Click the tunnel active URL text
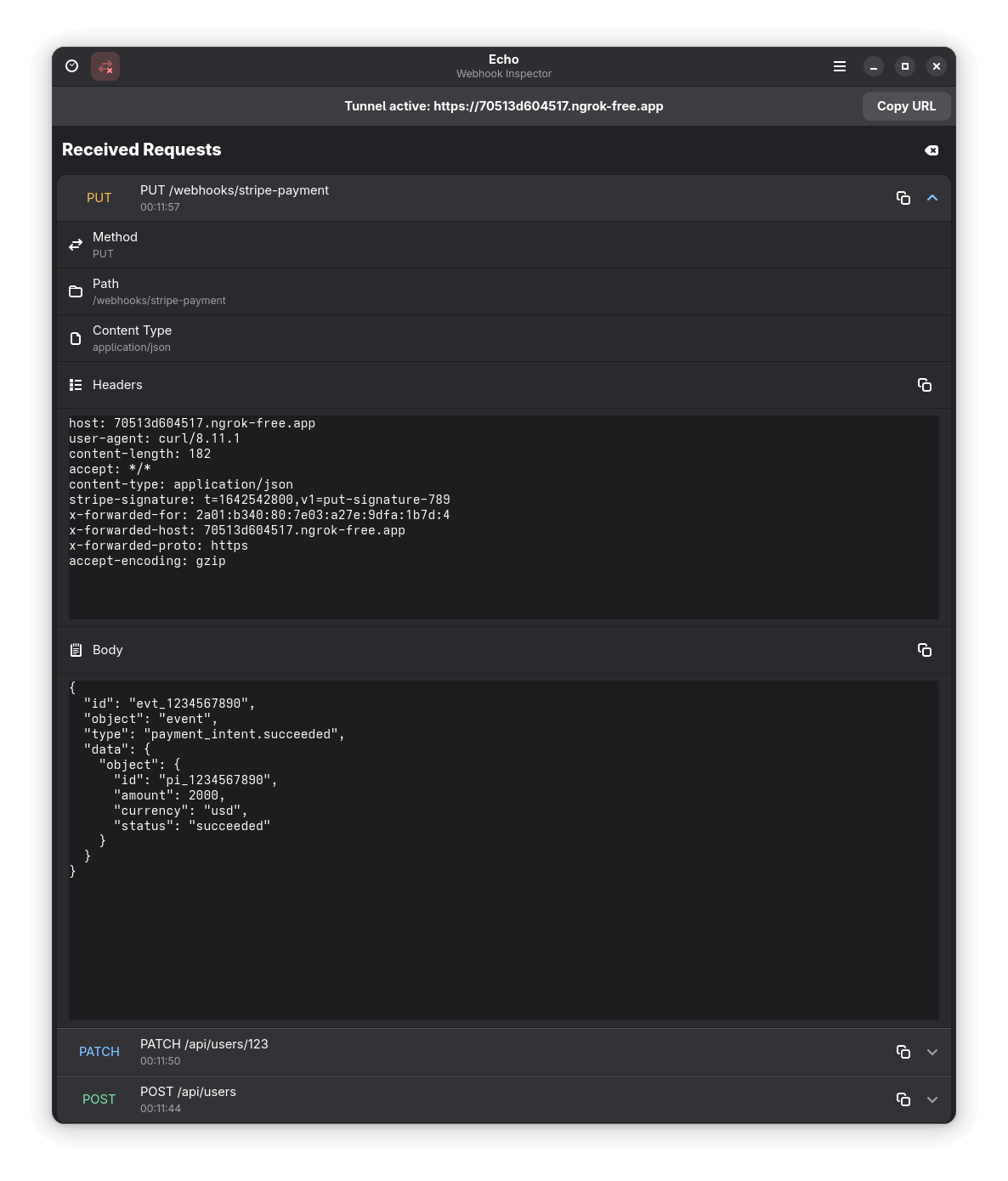 pos(504,106)
